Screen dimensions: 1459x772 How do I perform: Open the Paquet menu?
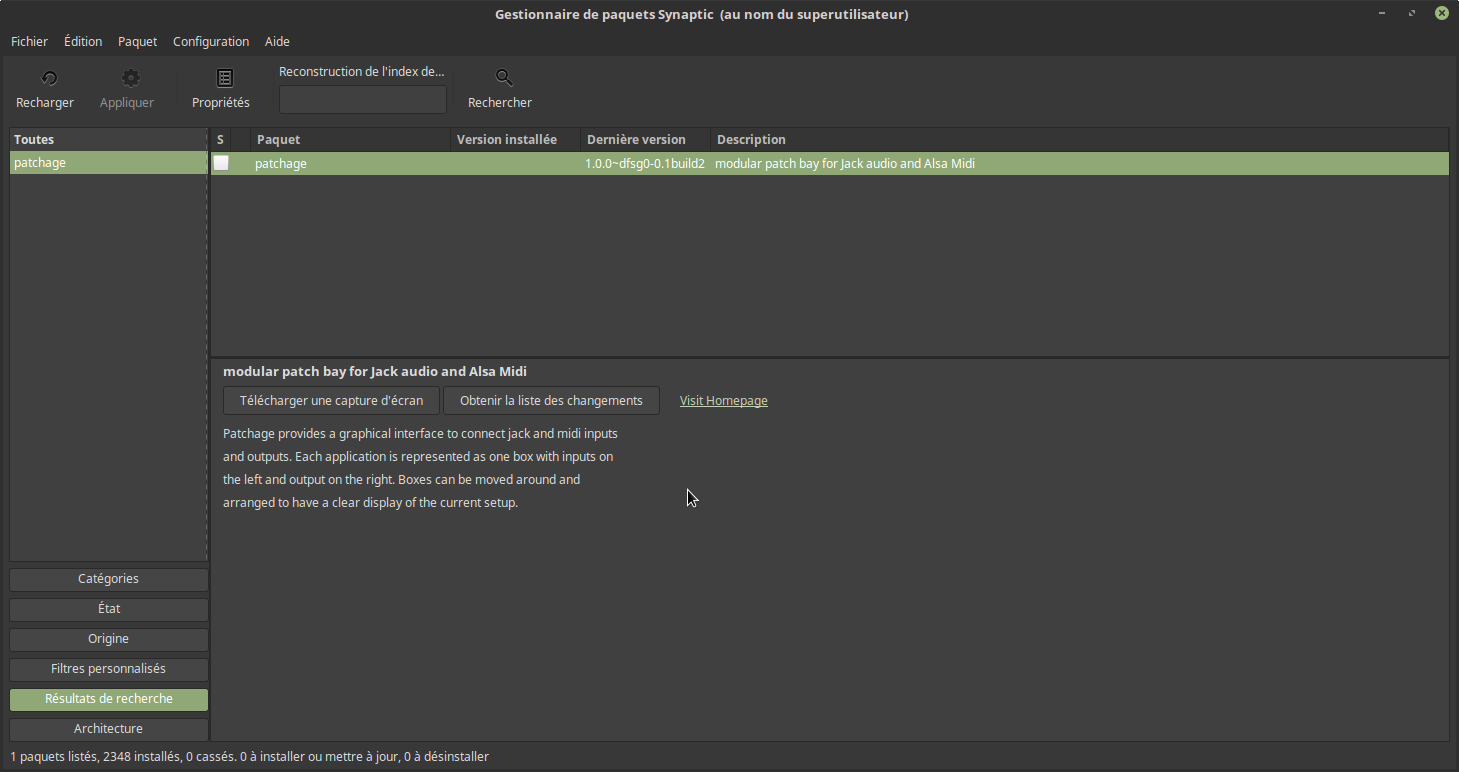click(137, 41)
